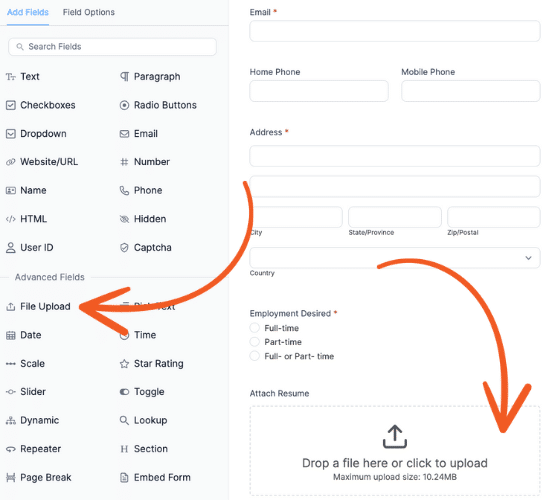This screenshot has height=500, width=552.
Task: Insert a Page Break field
Action: point(39,477)
